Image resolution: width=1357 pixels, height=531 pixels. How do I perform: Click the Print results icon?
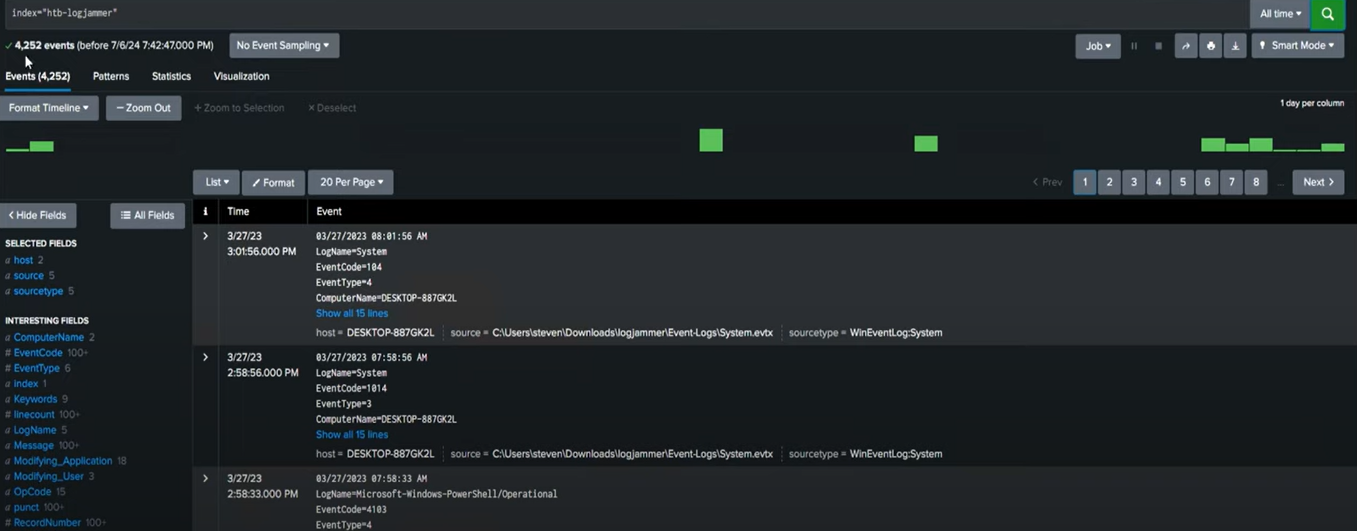[1210, 46]
